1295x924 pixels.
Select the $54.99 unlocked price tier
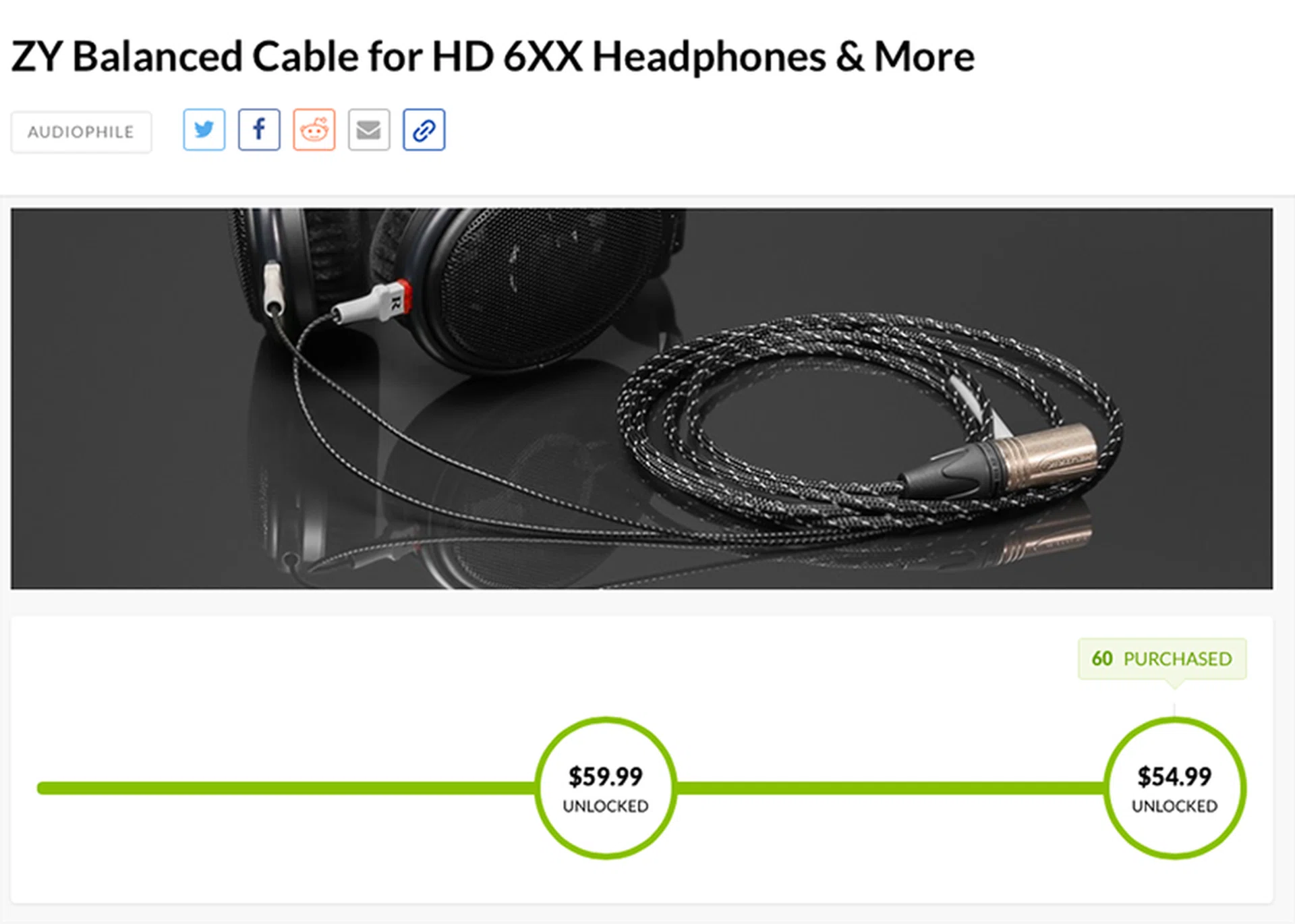[x=1174, y=788]
